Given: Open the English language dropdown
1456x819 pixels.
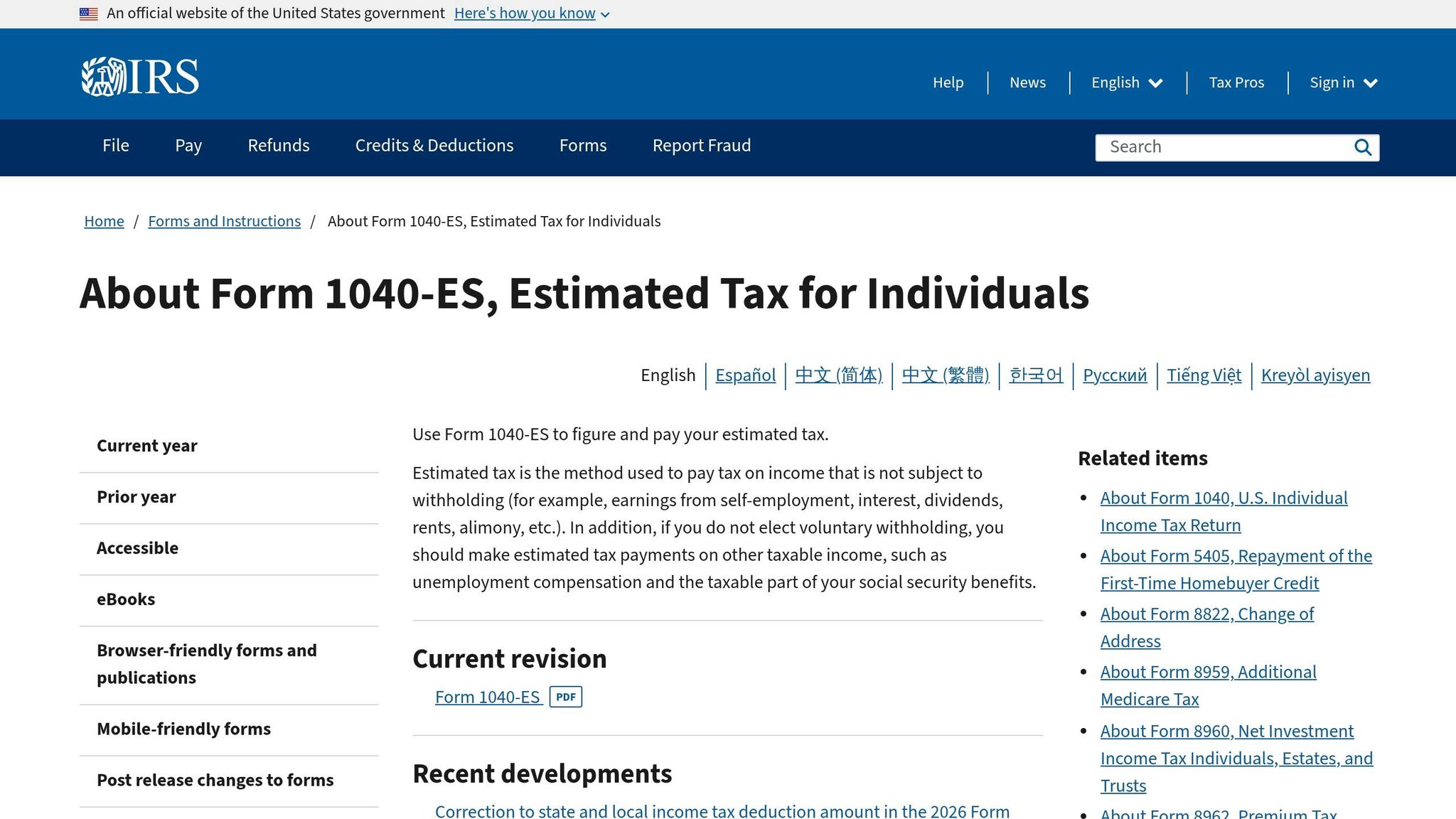Looking at the screenshot, I should (1127, 82).
